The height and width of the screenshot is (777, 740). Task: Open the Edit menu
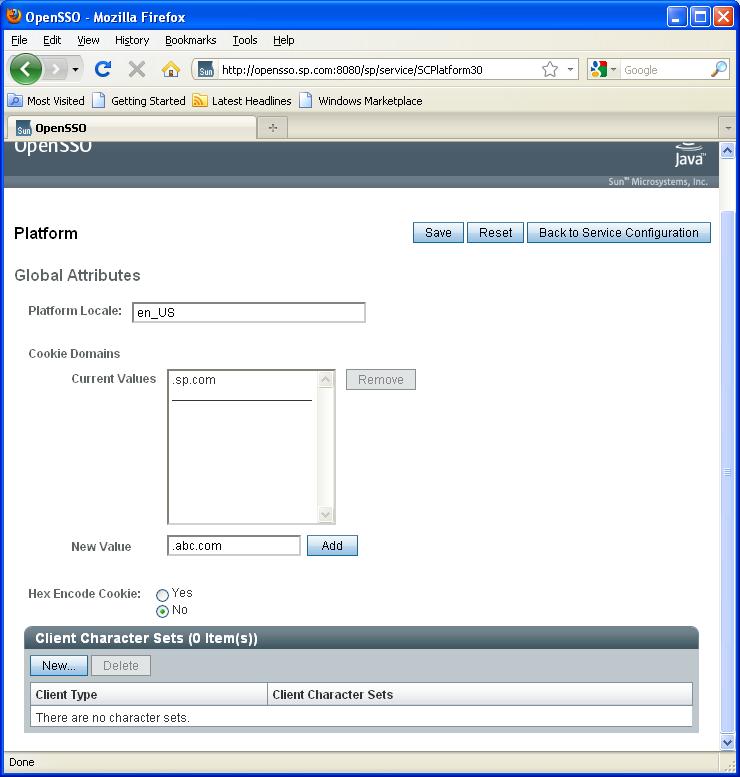[52, 40]
